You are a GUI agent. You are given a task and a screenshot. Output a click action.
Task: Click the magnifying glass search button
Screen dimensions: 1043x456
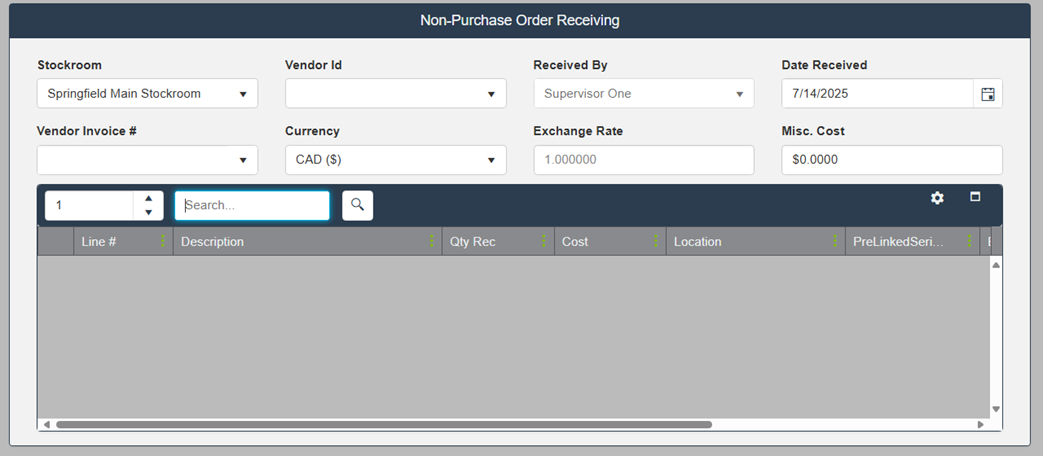(357, 205)
